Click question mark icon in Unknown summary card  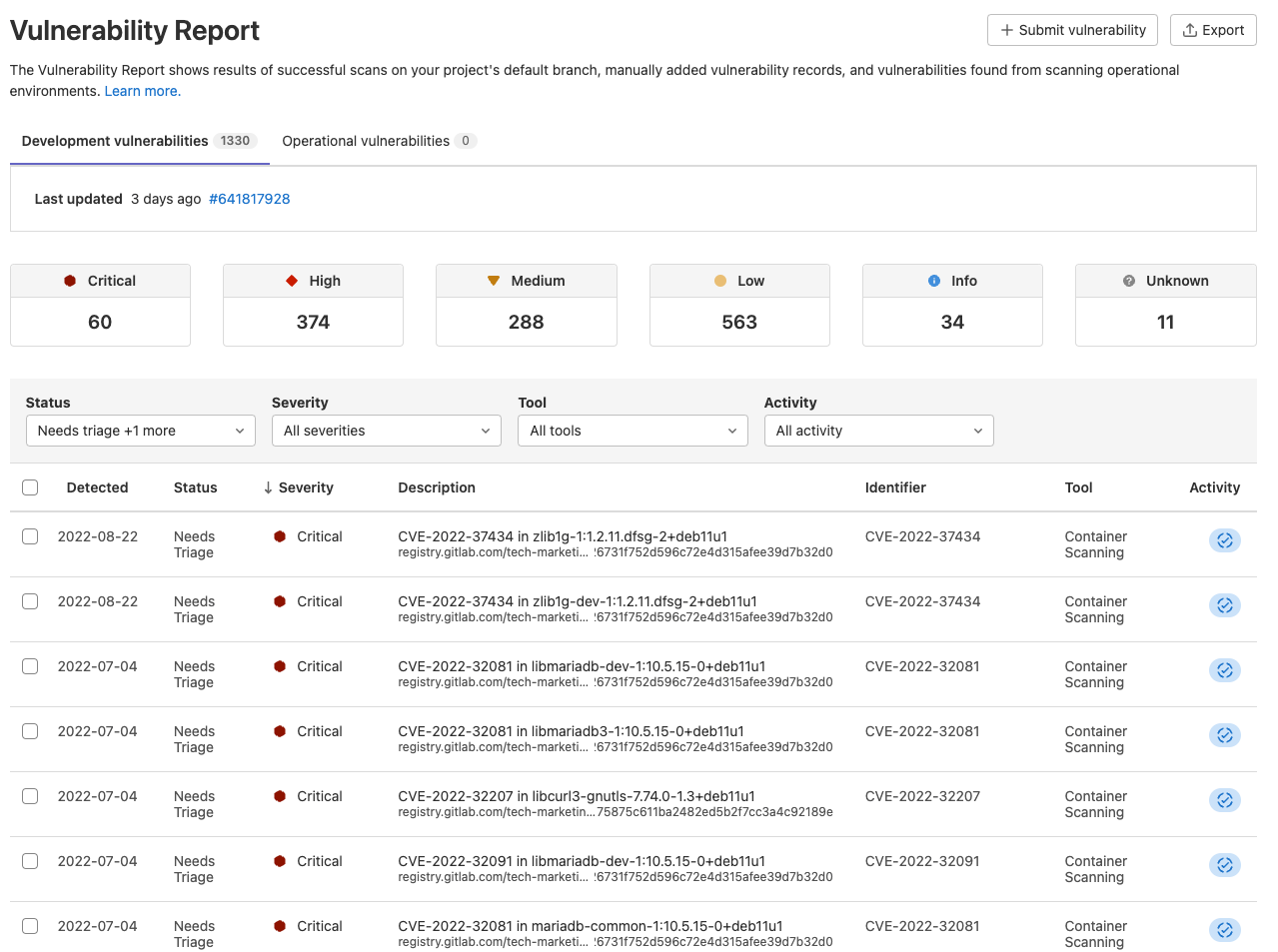point(1129,281)
